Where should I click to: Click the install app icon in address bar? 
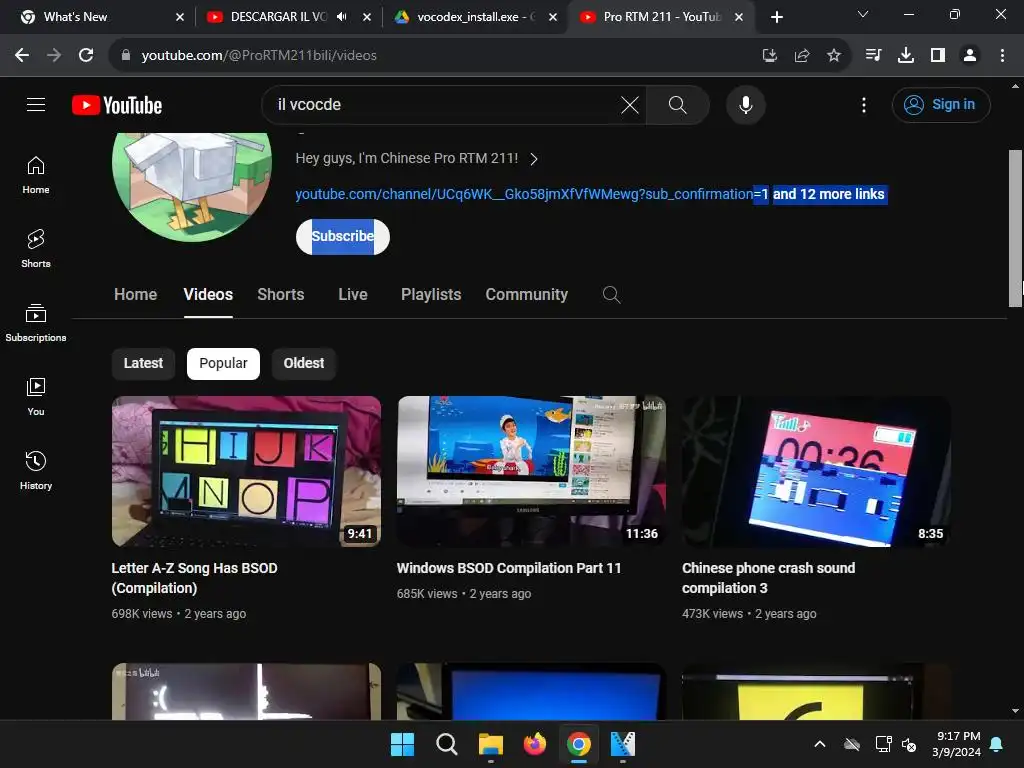769,56
